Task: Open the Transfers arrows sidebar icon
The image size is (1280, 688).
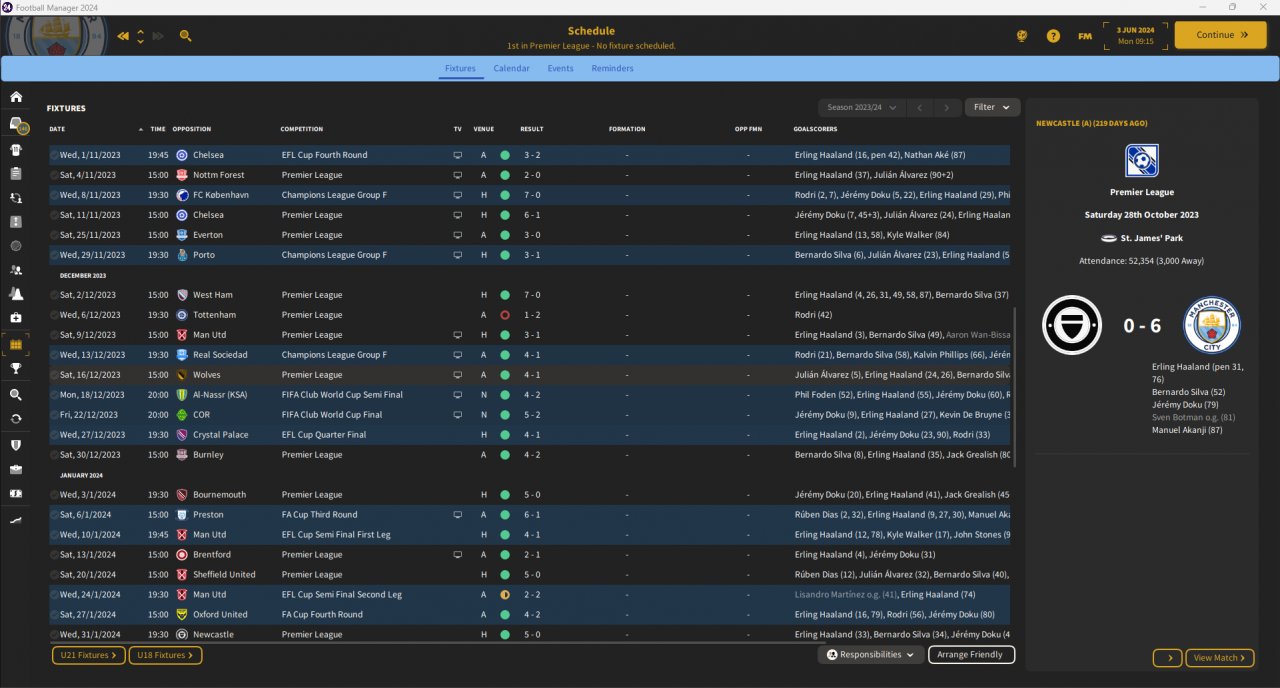Action: pyautogui.click(x=16, y=418)
